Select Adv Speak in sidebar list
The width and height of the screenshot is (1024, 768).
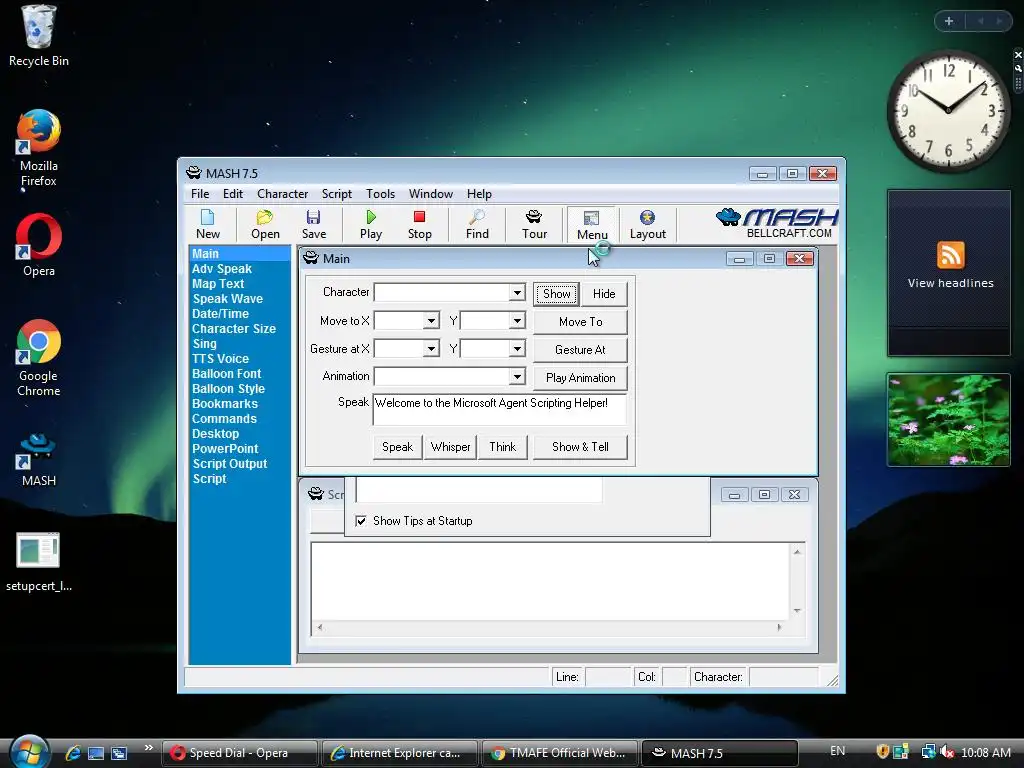tap(221, 268)
